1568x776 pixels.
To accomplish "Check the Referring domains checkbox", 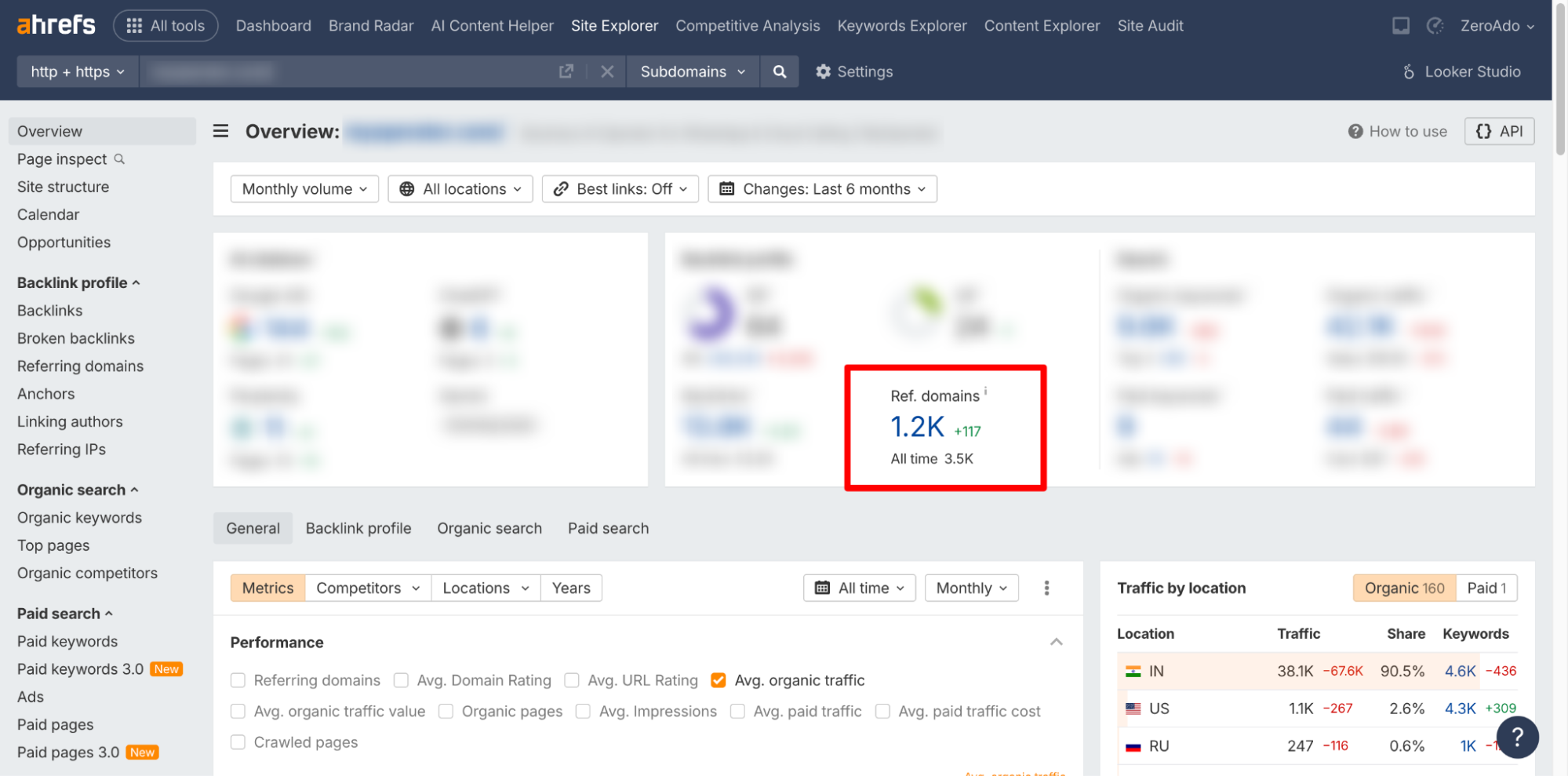I will (x=238, y=680).
